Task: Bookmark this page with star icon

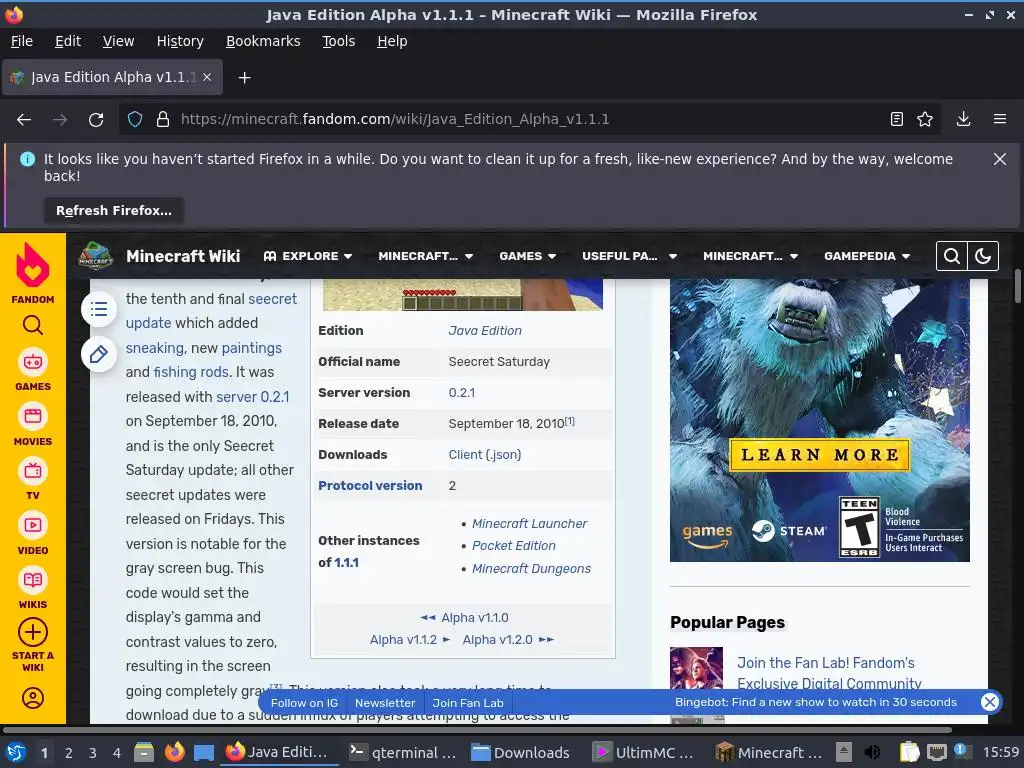Action: (x=925, y=120)
